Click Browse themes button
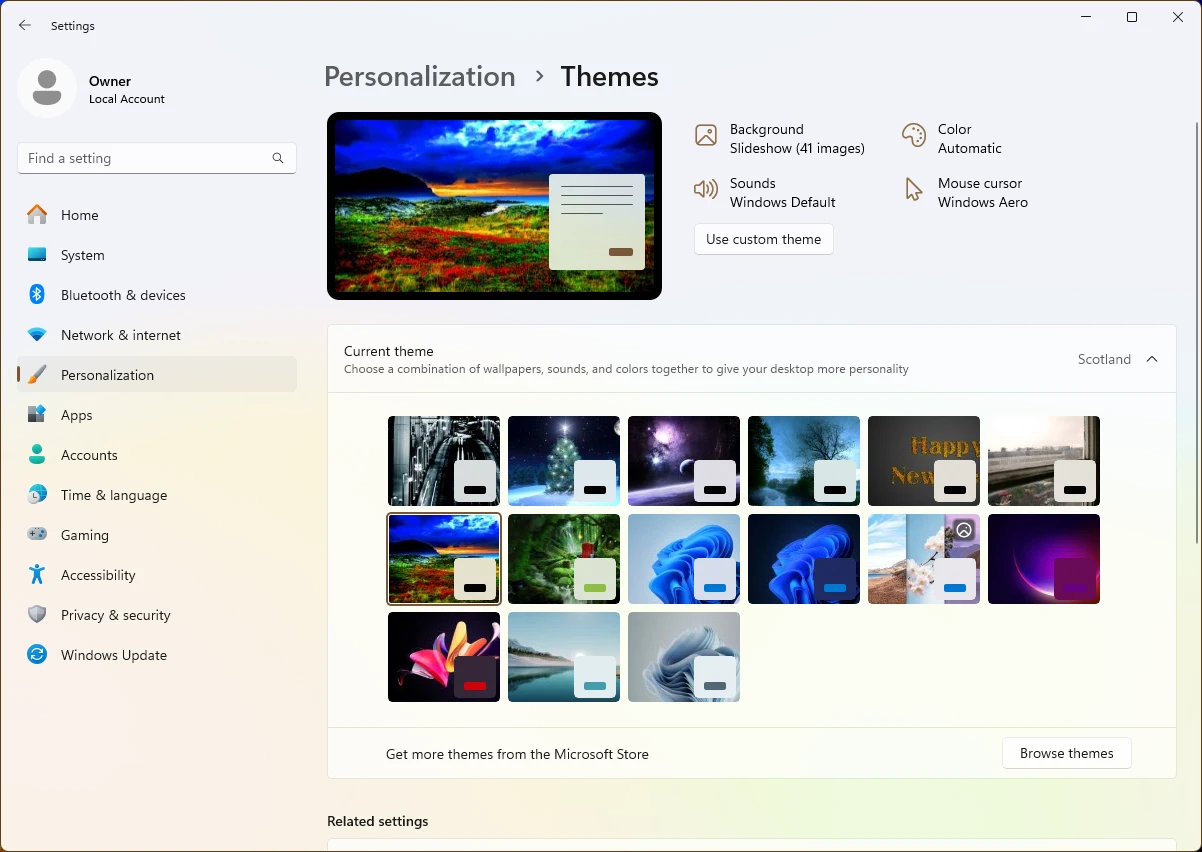The width and height of the screenshot is (1202, 852). coord(1067,753)
